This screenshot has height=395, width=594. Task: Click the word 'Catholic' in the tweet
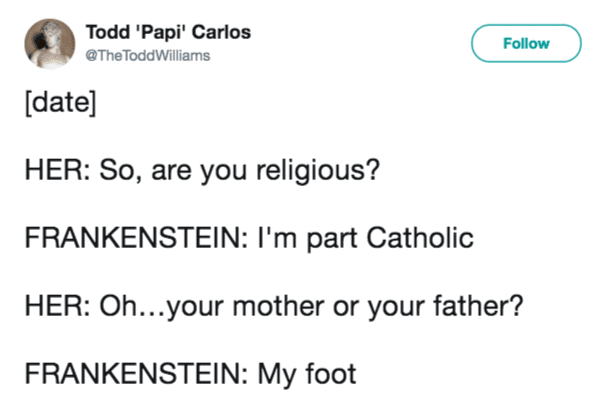(420, 238)
